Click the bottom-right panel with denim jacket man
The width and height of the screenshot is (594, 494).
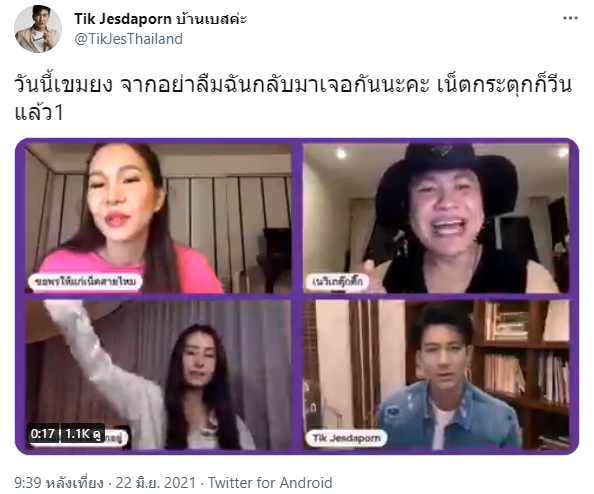tap(436, 375)
